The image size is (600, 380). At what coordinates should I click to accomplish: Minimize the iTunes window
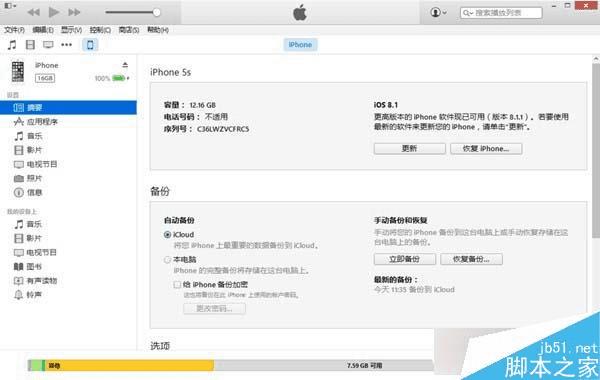click(x=554, y=5)
